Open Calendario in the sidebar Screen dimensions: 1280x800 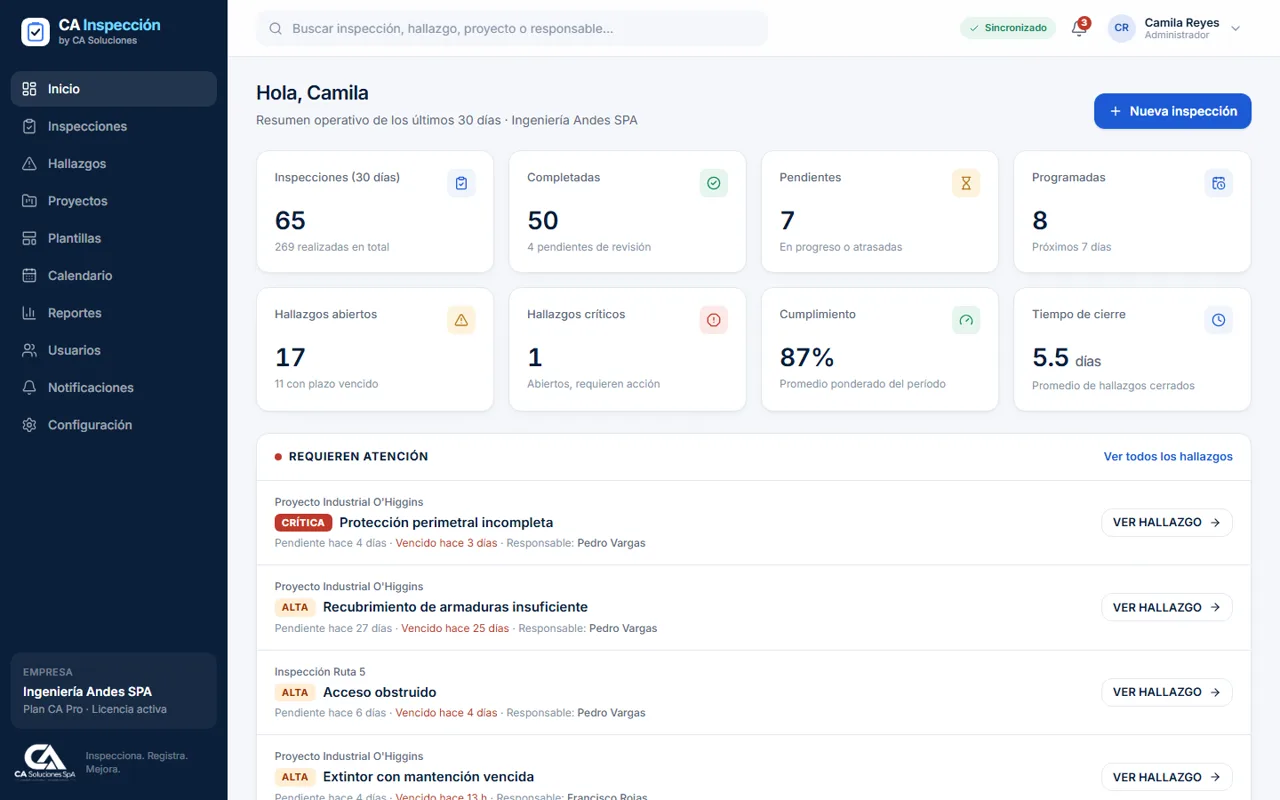tap(114, 276)
